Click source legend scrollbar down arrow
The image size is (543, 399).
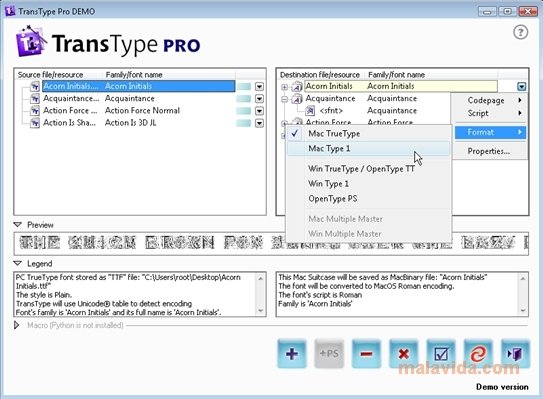click(260, 311)
